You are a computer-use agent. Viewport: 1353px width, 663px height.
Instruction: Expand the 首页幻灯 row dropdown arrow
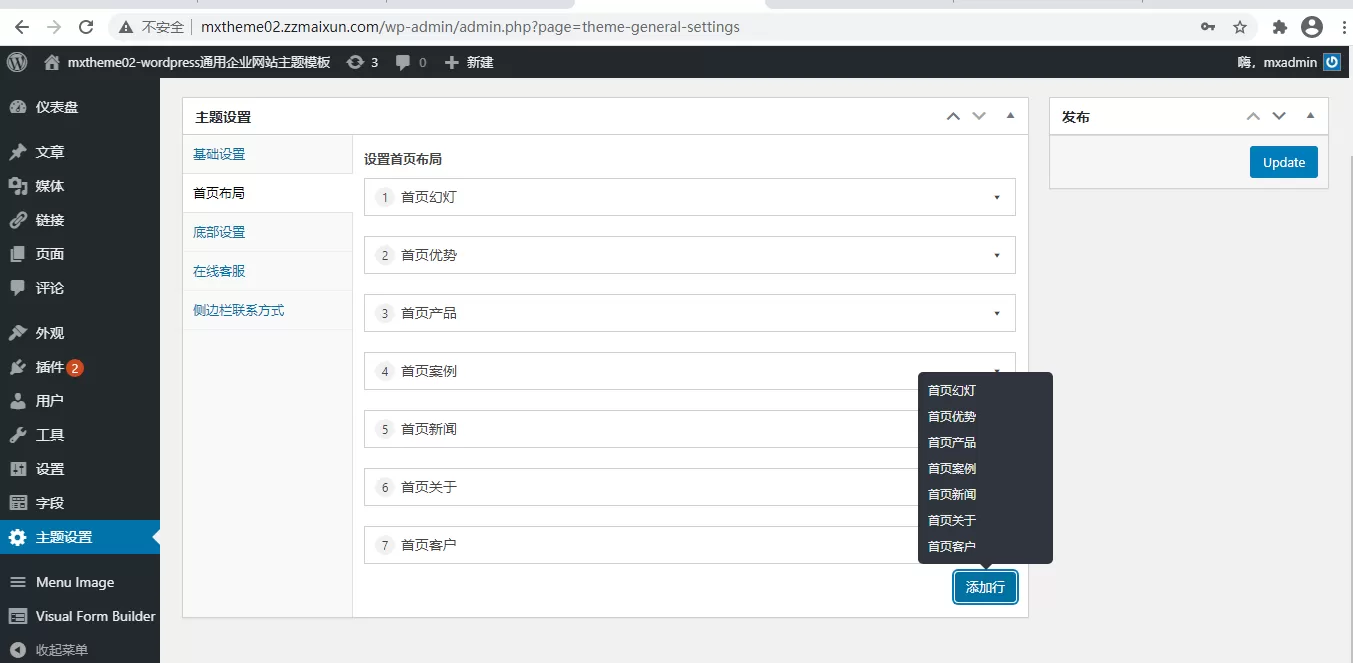click(996, 197)
